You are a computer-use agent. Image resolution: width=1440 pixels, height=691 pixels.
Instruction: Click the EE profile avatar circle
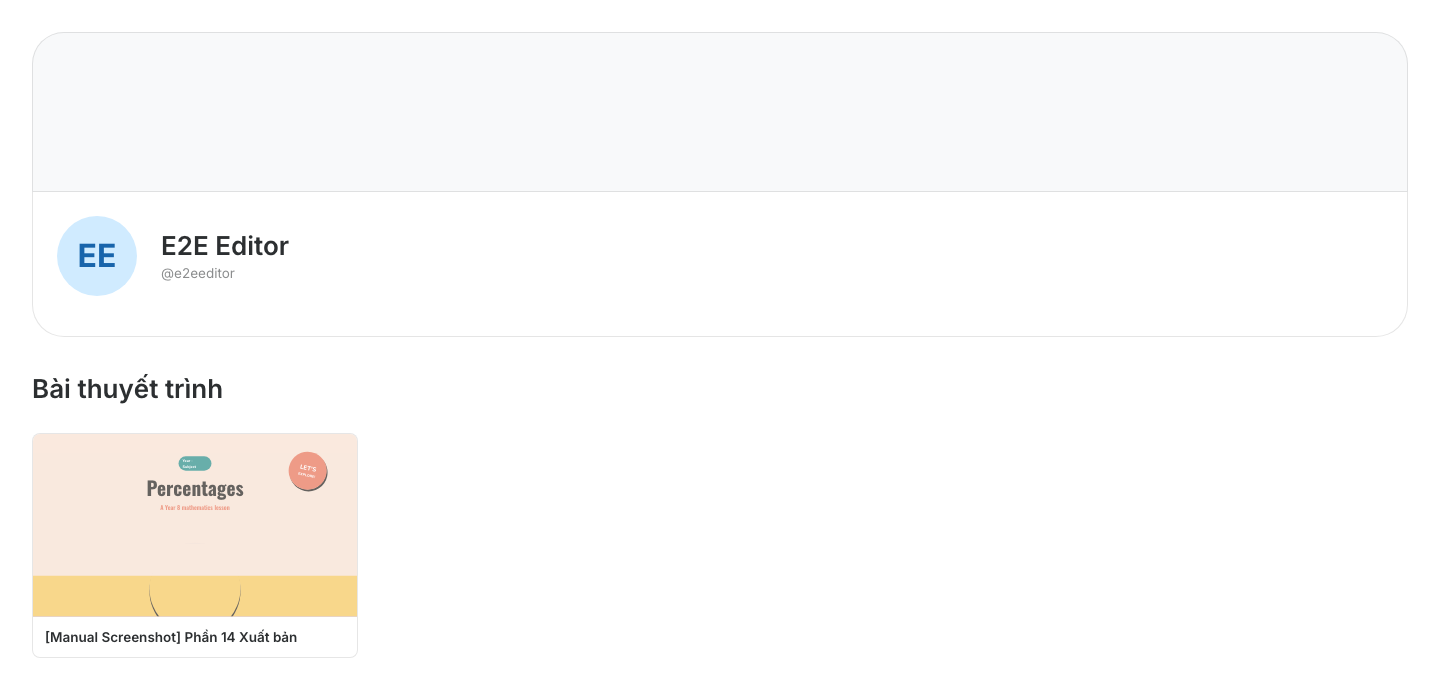[x=97, y=256]
